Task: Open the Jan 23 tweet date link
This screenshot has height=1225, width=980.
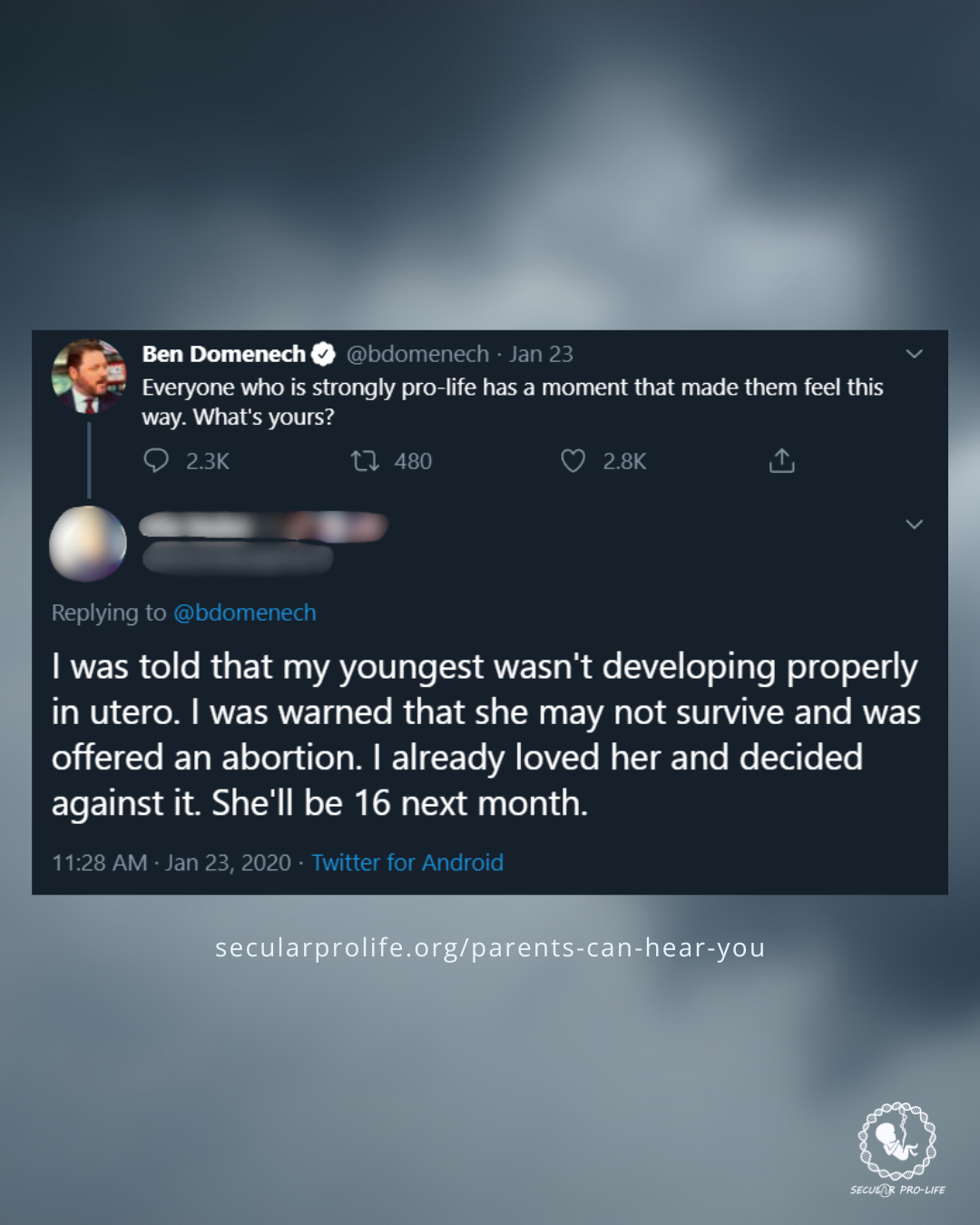Action: click(541, 354)
